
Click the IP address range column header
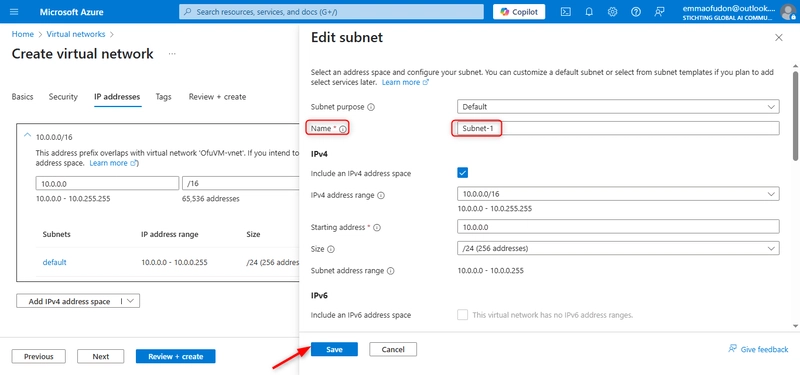point(170,235)
